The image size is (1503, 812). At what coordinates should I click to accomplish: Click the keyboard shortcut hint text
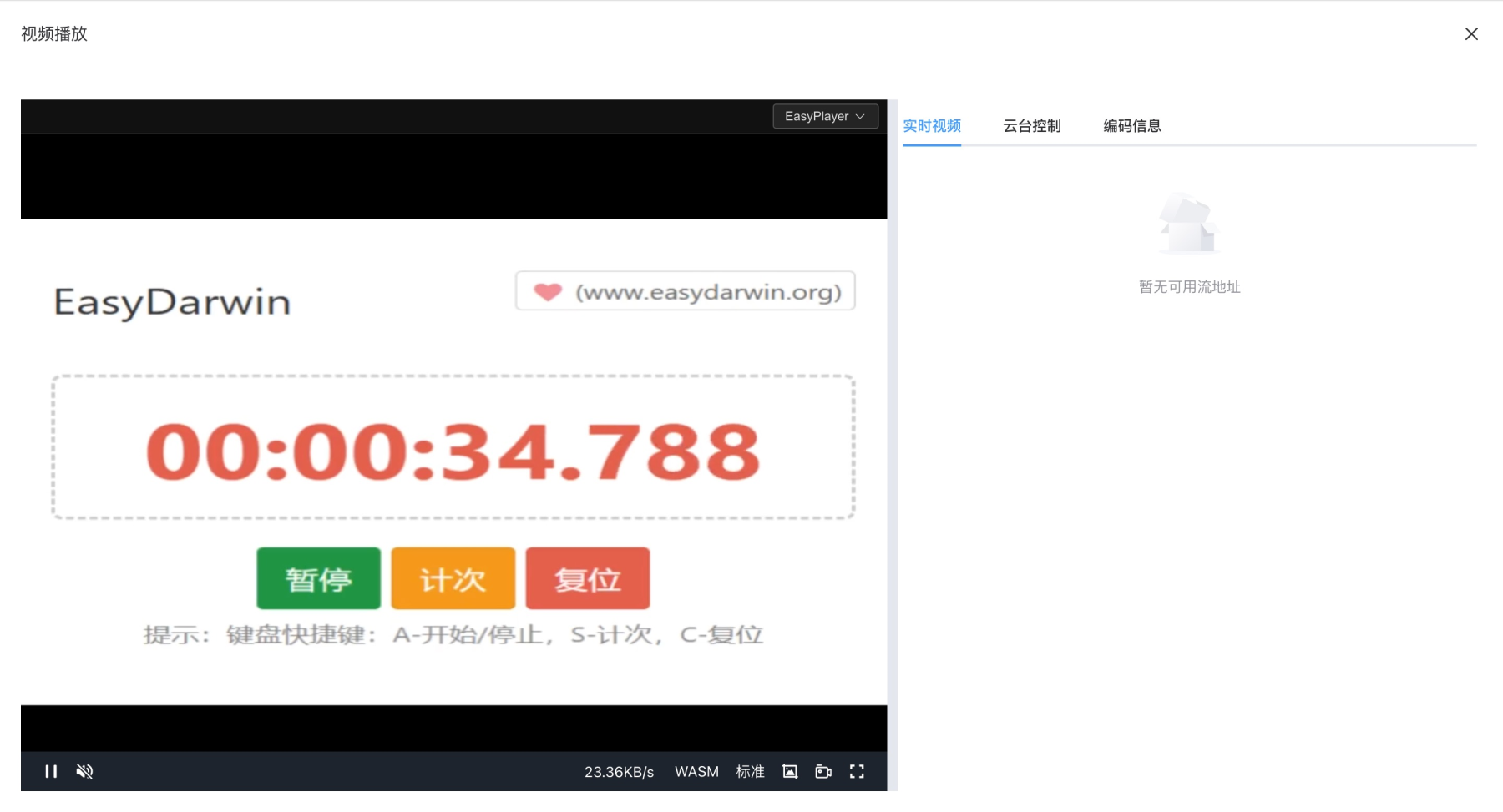(x=453, y=635)
